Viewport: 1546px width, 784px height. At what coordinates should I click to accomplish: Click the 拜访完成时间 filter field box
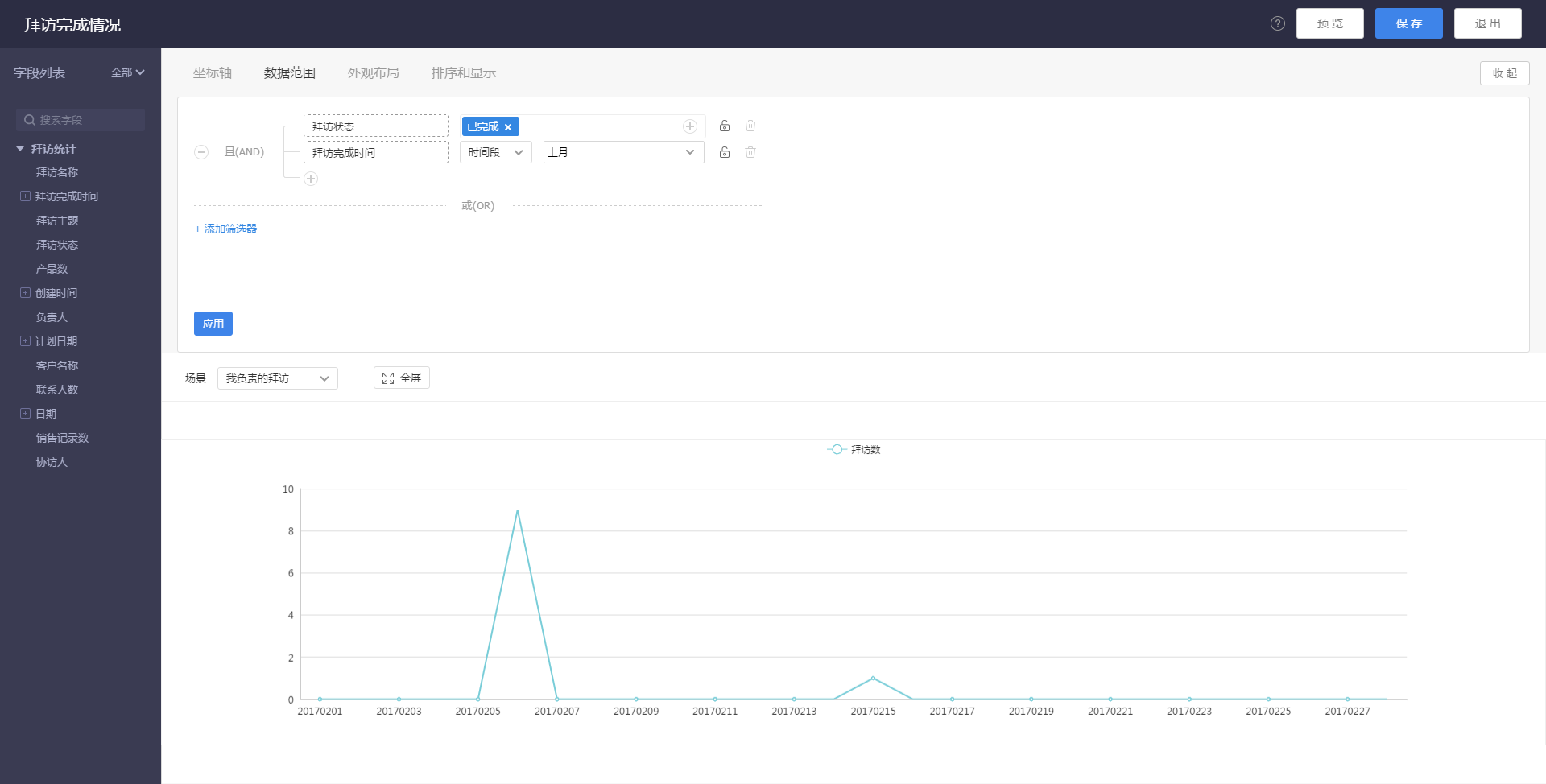[376, 152]
